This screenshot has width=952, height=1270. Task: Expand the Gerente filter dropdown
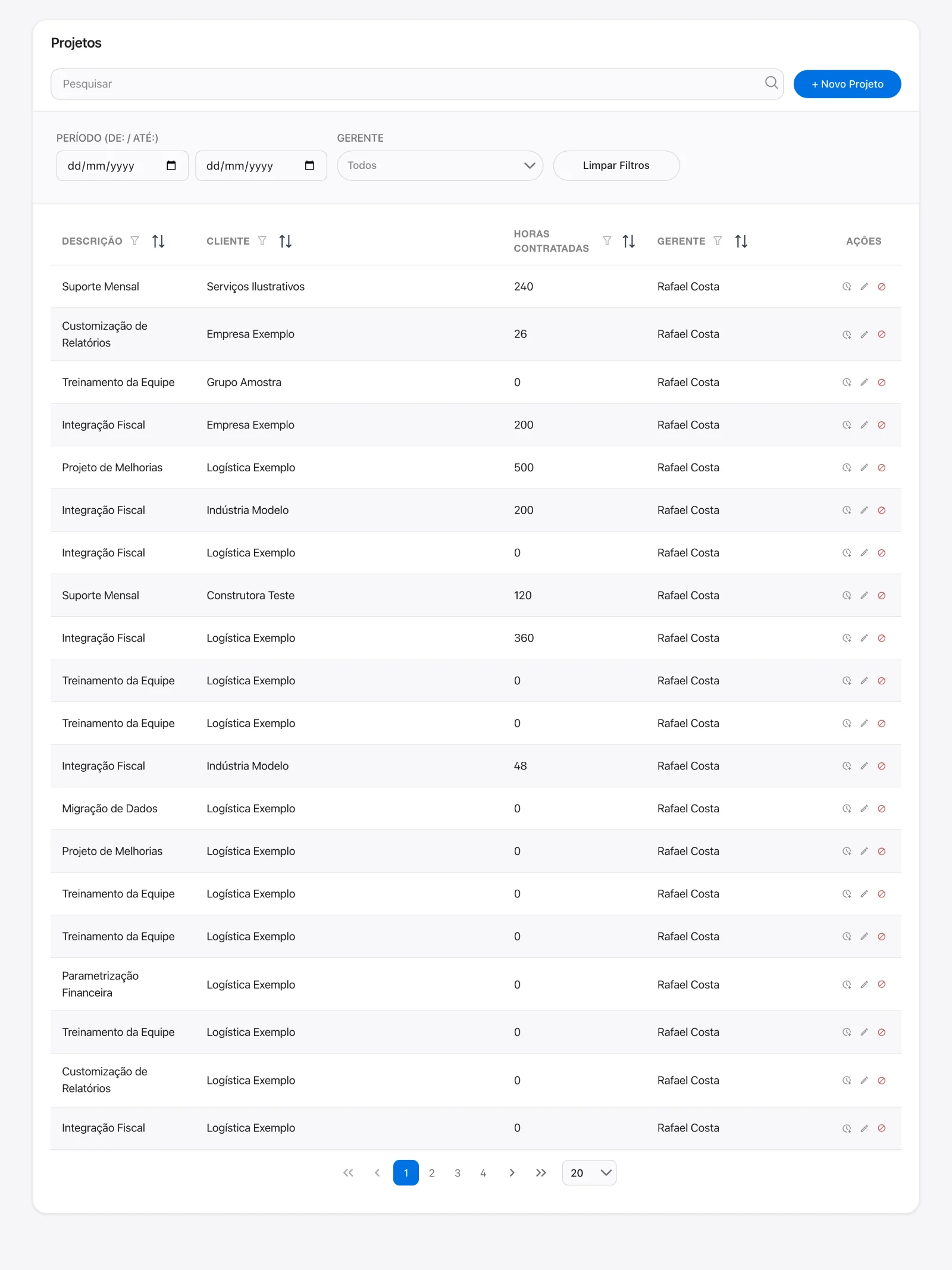pyautogui.click(x=440, y=165)
